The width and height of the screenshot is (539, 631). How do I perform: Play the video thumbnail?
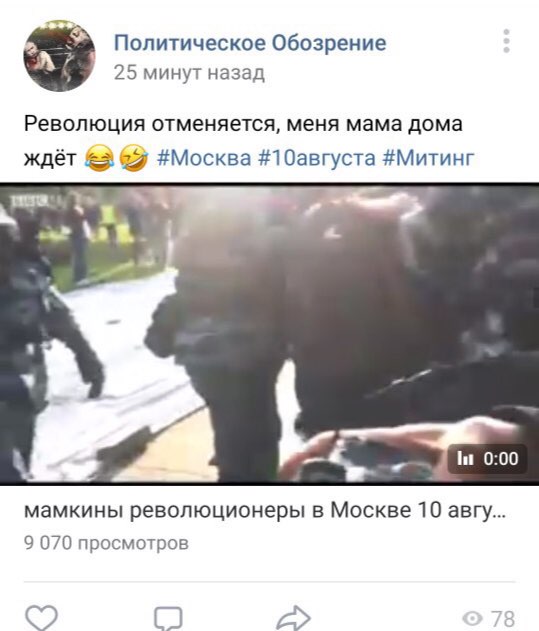pos(269,333)
